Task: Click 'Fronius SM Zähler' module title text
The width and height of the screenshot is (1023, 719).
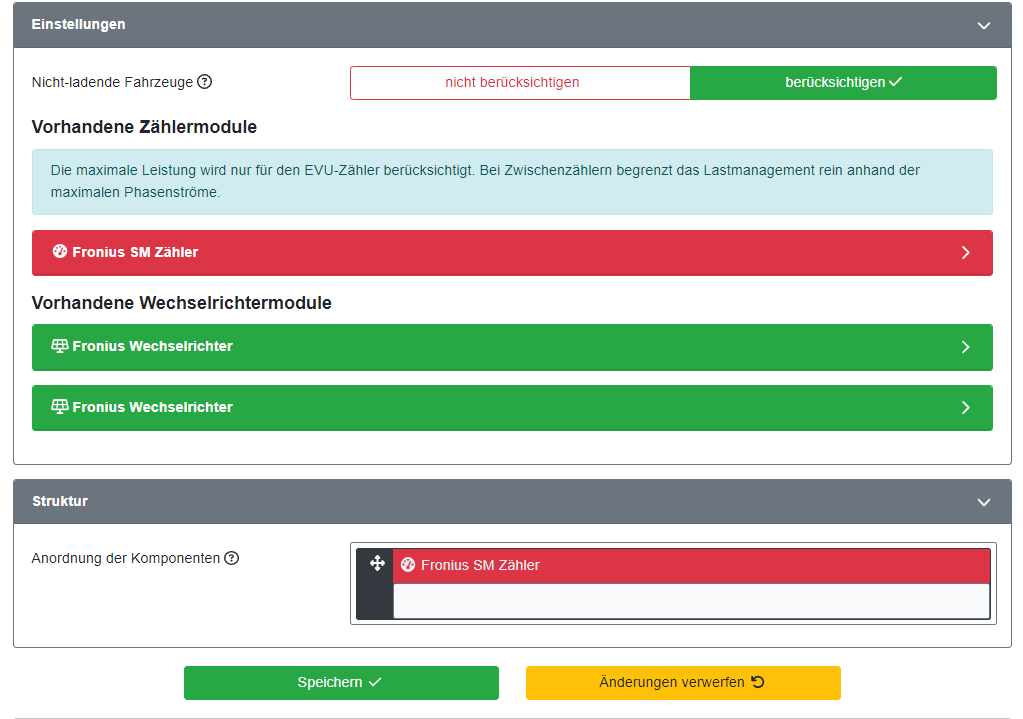Action: click(135, 252)
